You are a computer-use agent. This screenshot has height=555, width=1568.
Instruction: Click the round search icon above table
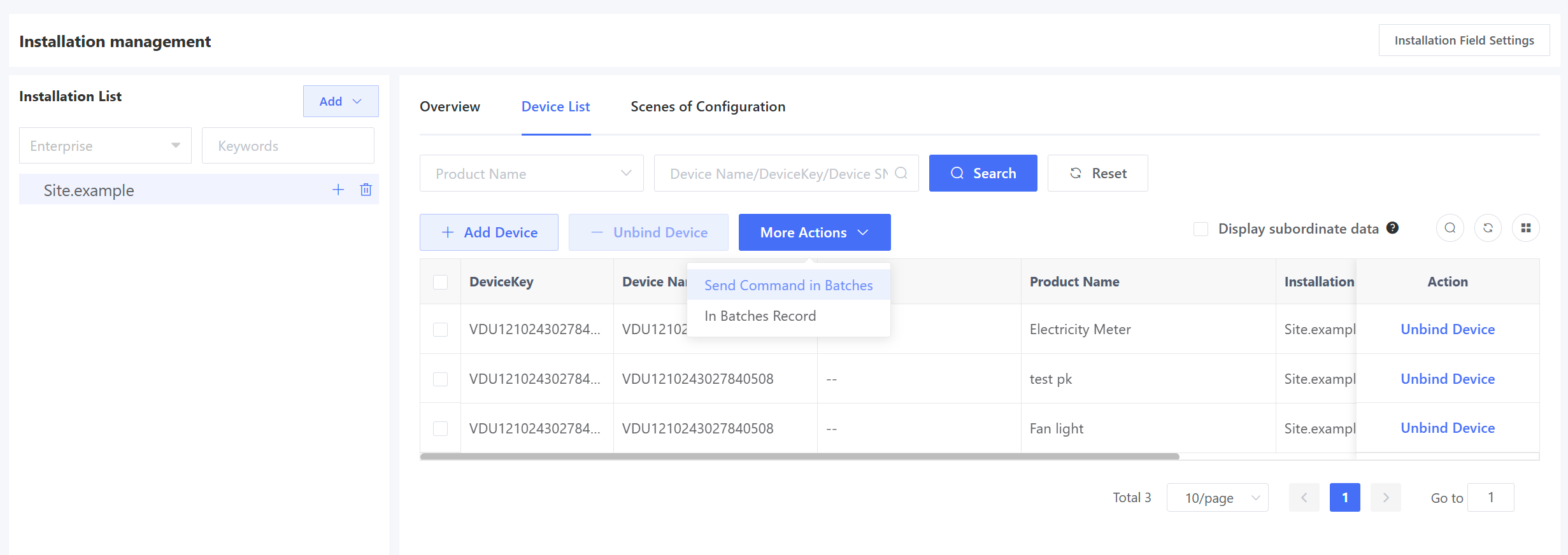tap(1450, 228)
